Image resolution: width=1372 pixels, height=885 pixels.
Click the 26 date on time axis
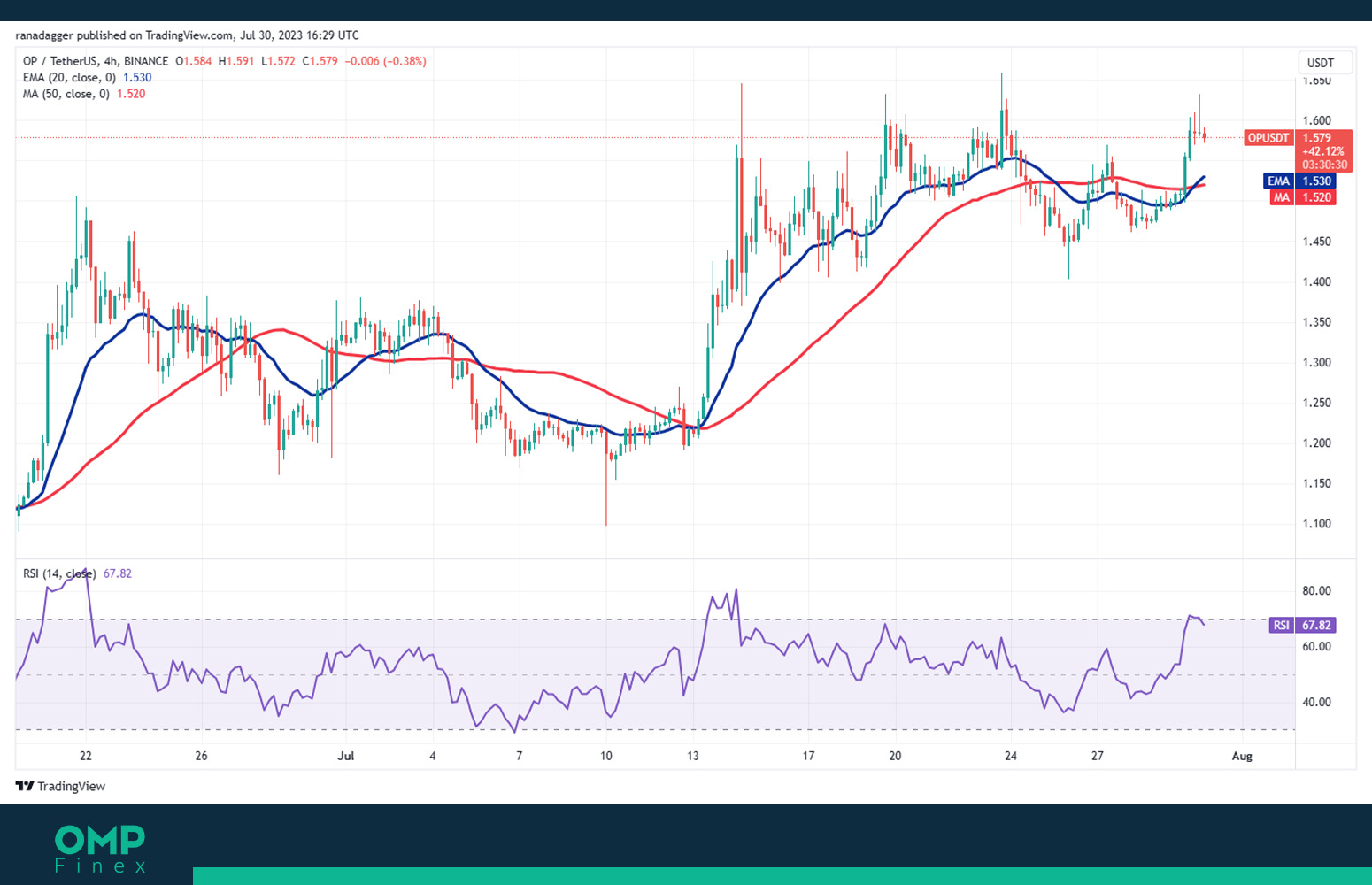click(x=201, y=756)
